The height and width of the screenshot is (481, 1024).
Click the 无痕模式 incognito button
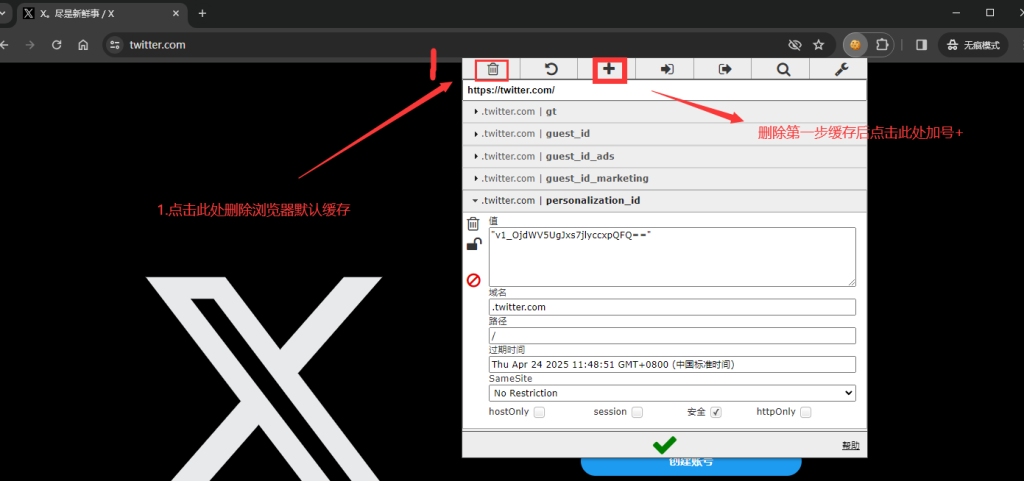pos(975,45)
